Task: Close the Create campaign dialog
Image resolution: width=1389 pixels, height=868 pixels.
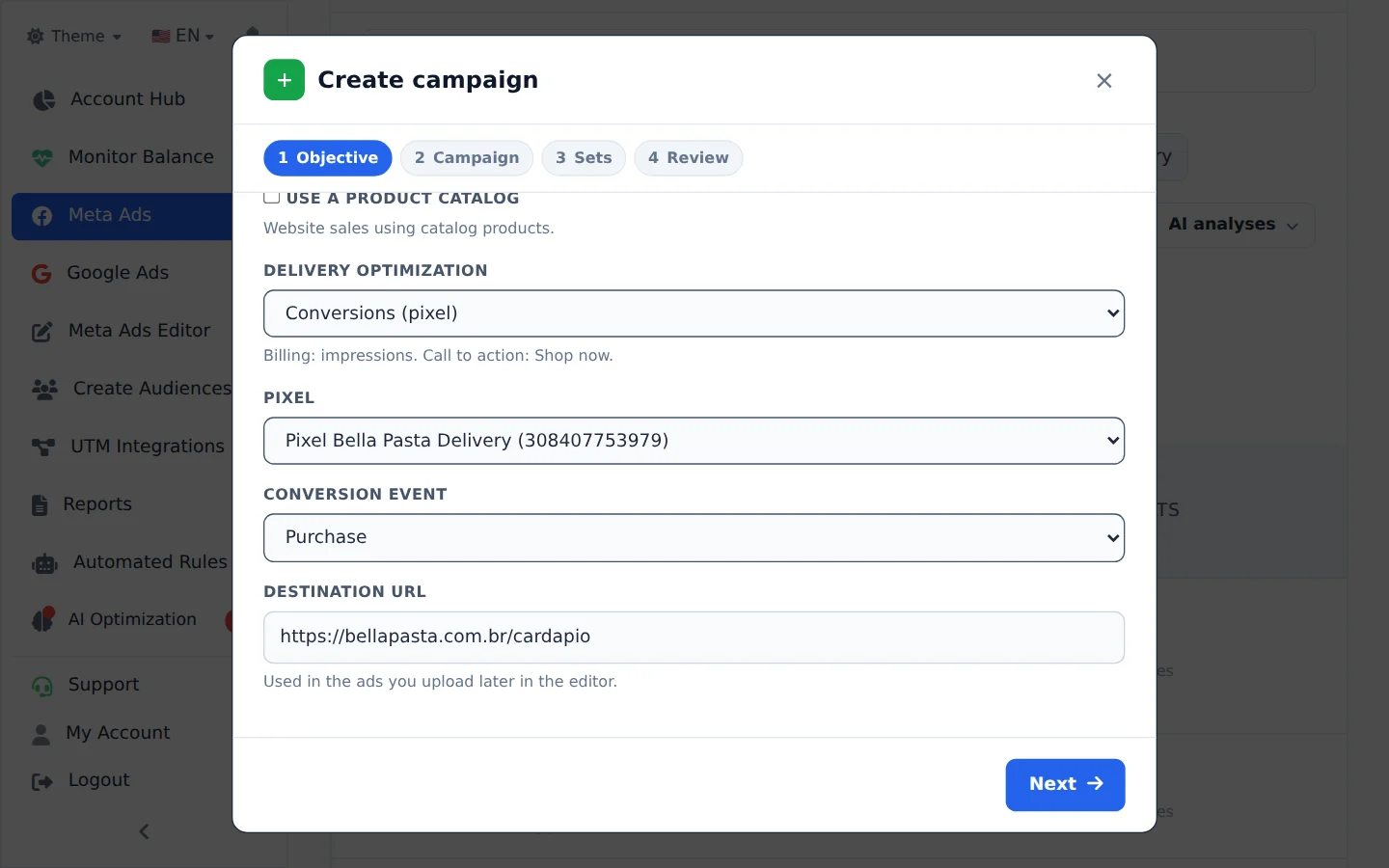Action: coord(1104,81)
